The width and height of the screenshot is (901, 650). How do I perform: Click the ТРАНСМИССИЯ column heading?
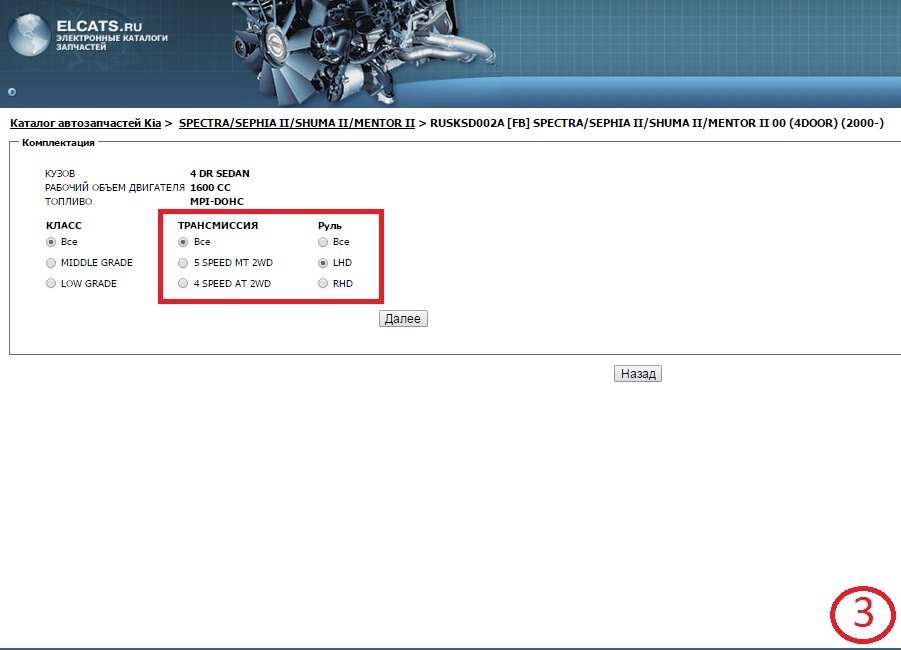pos(218,225)
